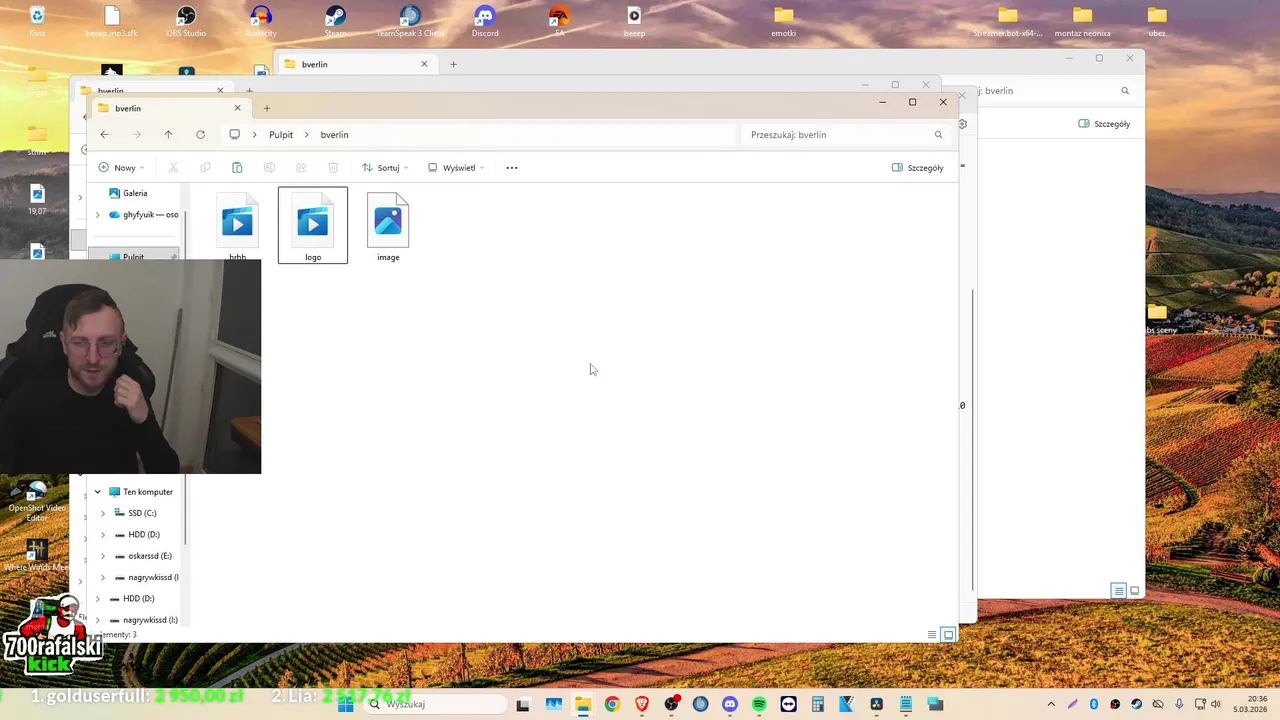Select the logo video file
The height and width of the screenshot is (720, 1280).
[313, 226]
